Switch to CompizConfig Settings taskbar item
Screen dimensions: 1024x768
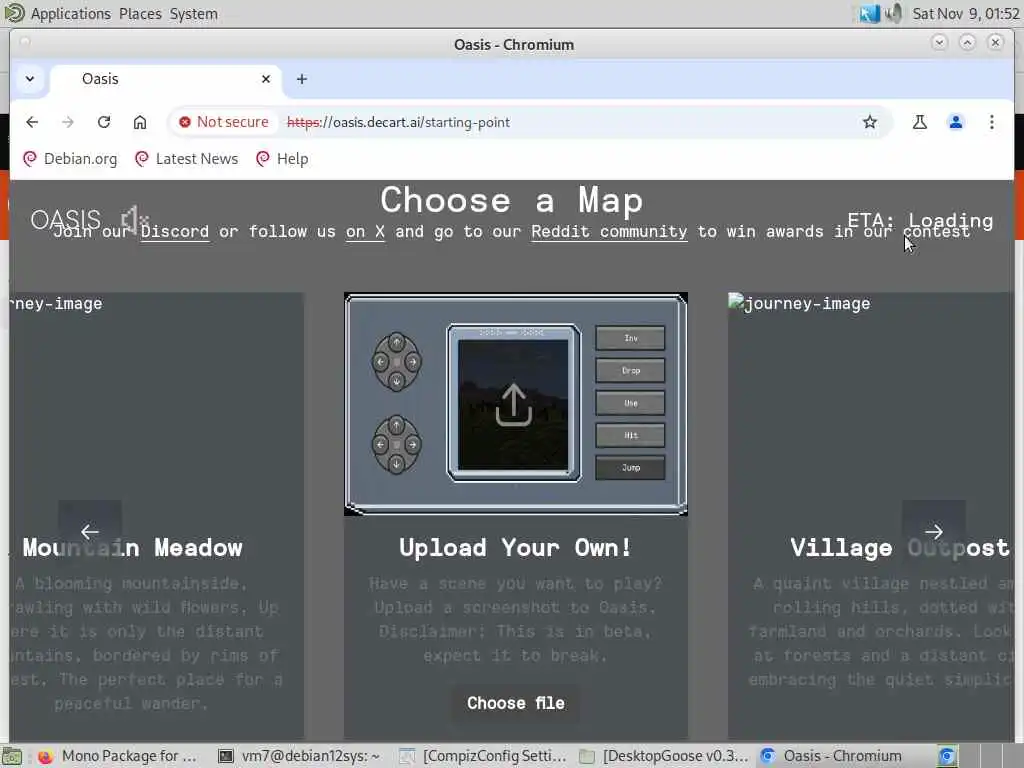pyautogui.click(x=483, y=756)
